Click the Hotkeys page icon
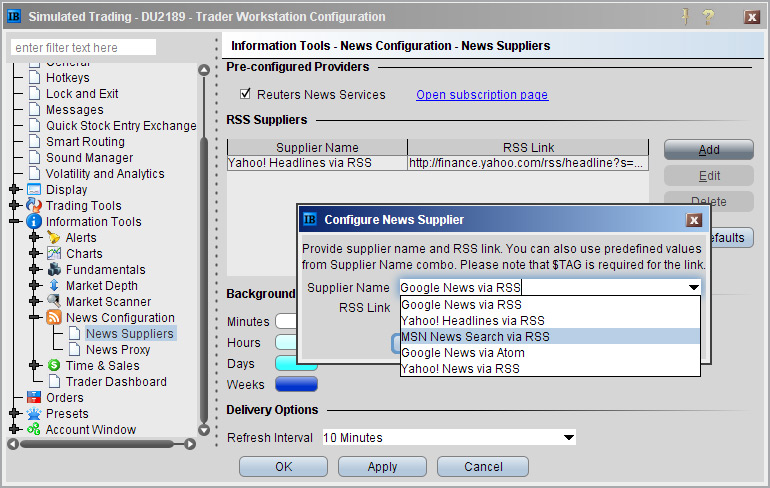Viewport: 770px width, 488px height. [34, 78]
